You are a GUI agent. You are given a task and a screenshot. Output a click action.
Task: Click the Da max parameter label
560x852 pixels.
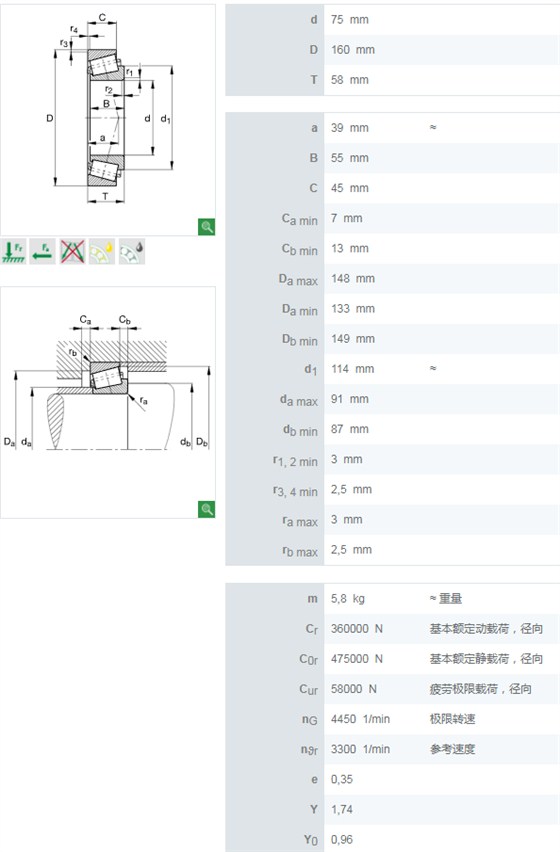[x=298, y=280]
